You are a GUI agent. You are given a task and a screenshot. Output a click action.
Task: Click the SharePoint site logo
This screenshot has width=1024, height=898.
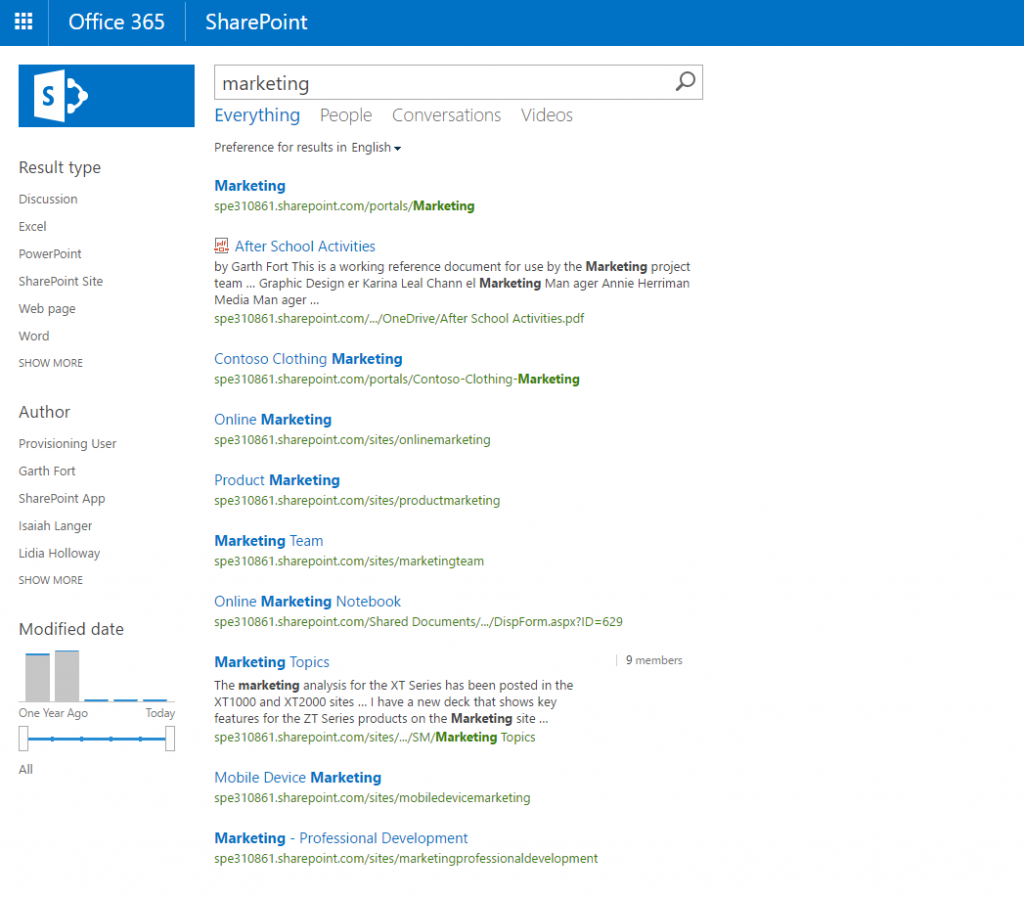pos(106,95)
